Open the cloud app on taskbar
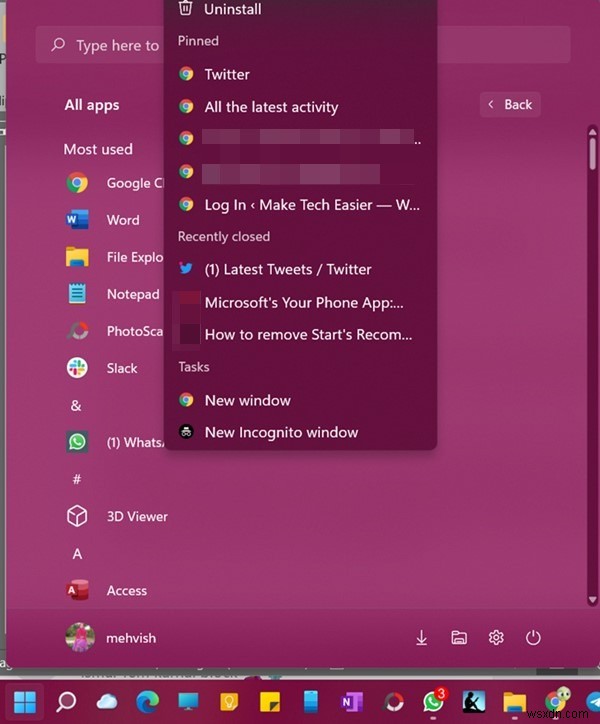Image resolution: width=600 pixels, height=724 pixels. [107, 702]
